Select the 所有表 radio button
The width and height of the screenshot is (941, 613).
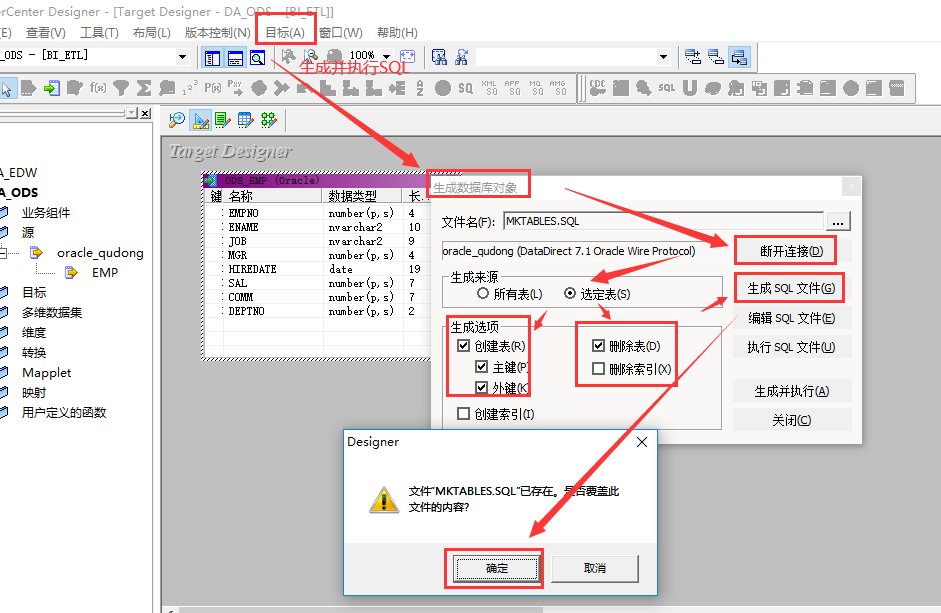click(x=482, y=292)
